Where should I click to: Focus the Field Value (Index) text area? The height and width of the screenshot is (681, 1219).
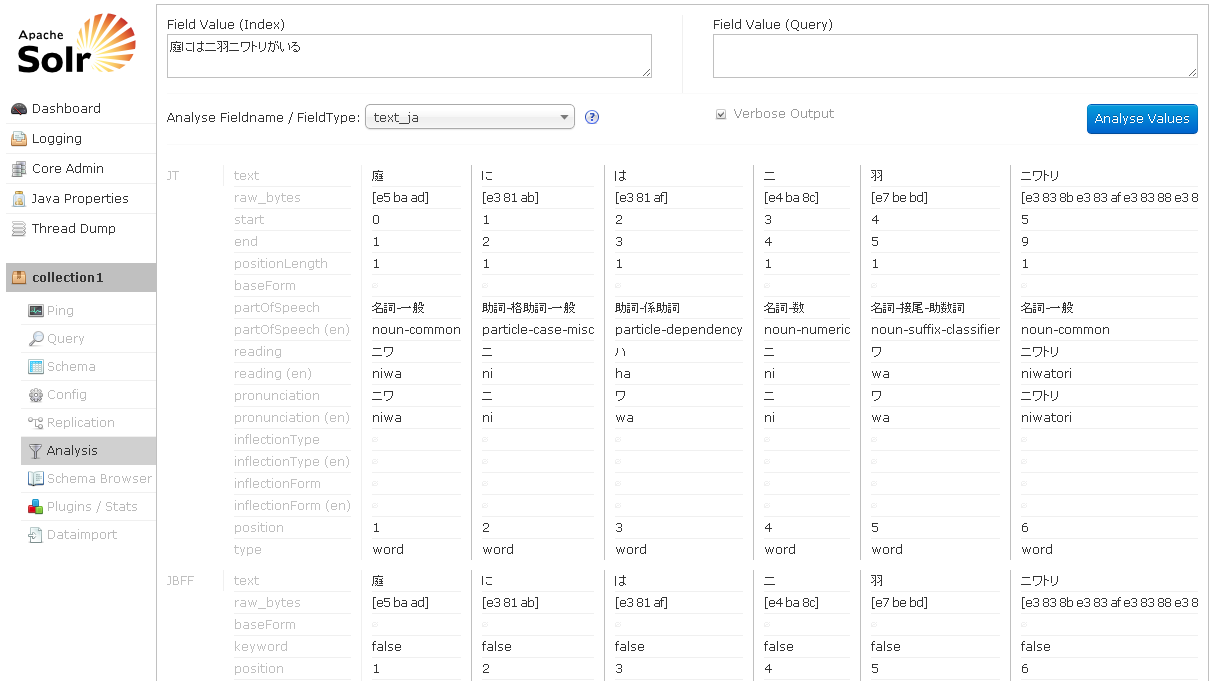pyautogui.click(x=409, y=56)
